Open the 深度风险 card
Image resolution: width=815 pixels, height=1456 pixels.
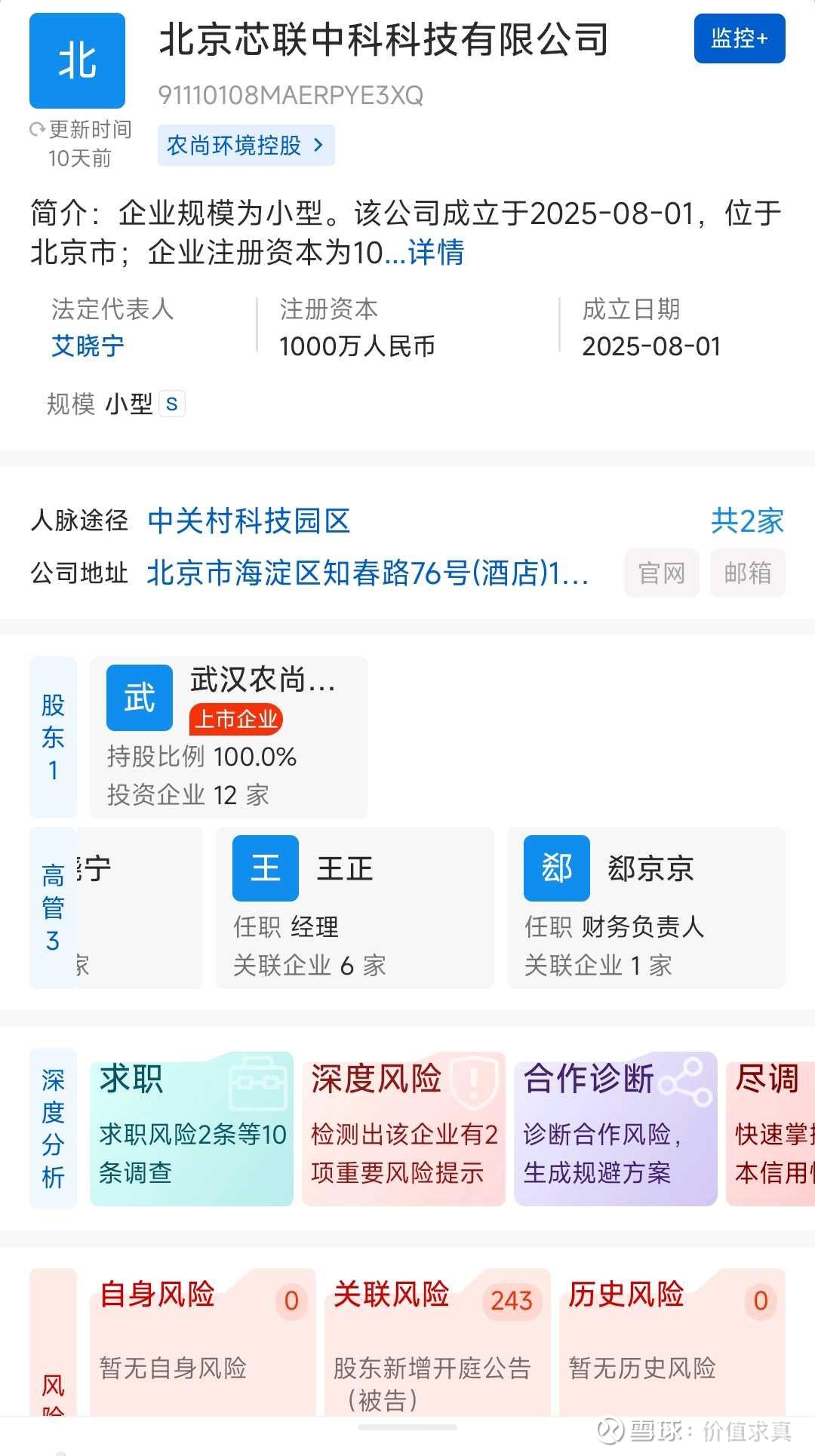click(404, 1129)
